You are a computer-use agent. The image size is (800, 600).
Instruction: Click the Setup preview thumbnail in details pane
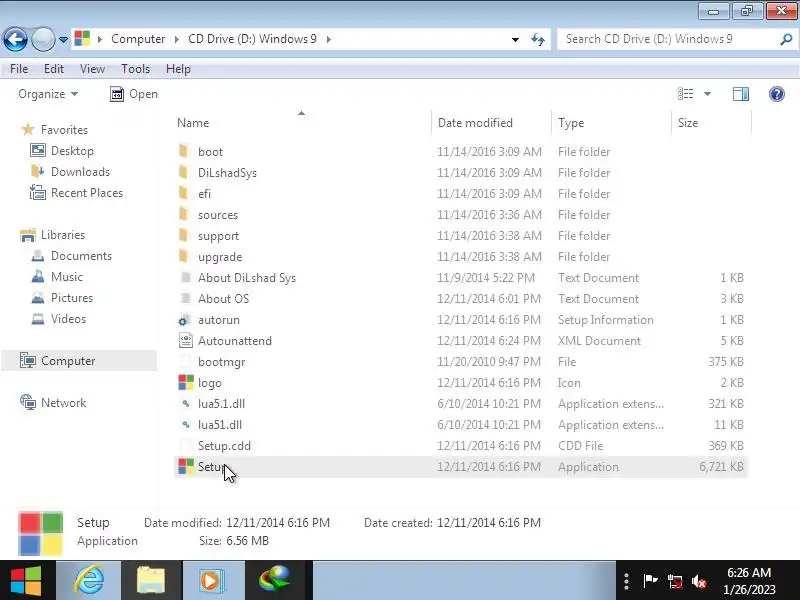[40, 533]
